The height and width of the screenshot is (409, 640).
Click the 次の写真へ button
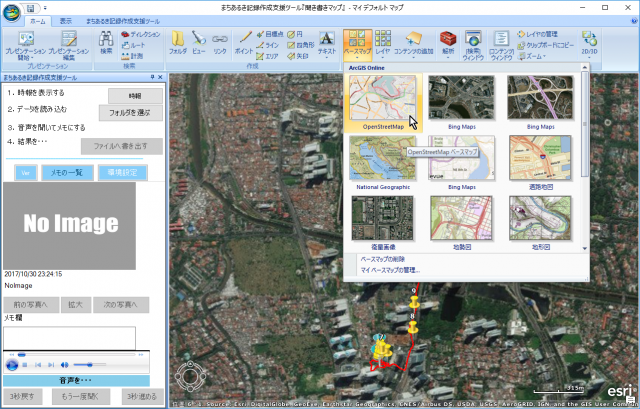[x=121, y=305]
